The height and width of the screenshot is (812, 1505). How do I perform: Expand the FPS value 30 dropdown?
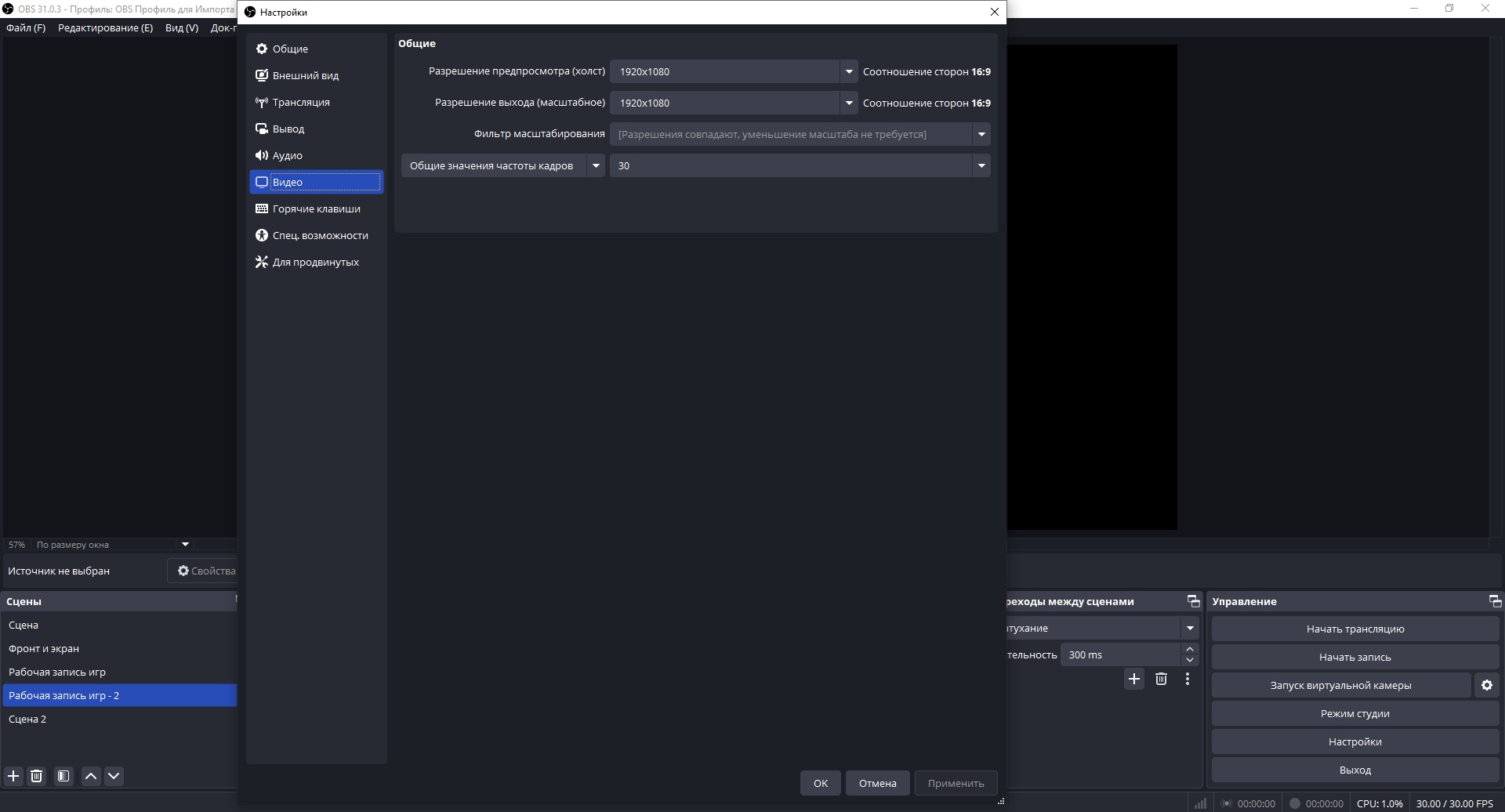click(981, 165)
